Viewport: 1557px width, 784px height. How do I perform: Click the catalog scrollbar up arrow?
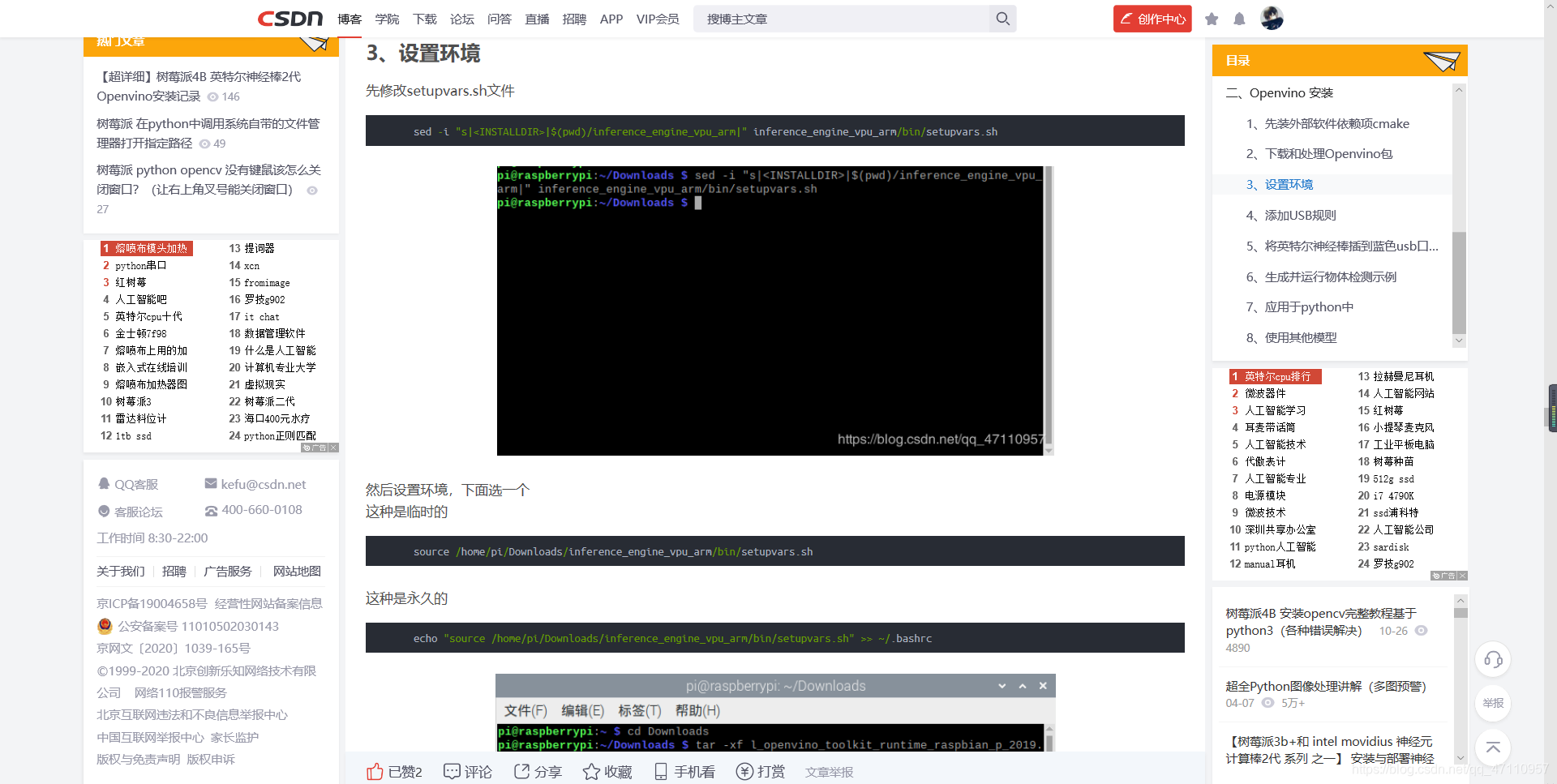click(1459, 89)
